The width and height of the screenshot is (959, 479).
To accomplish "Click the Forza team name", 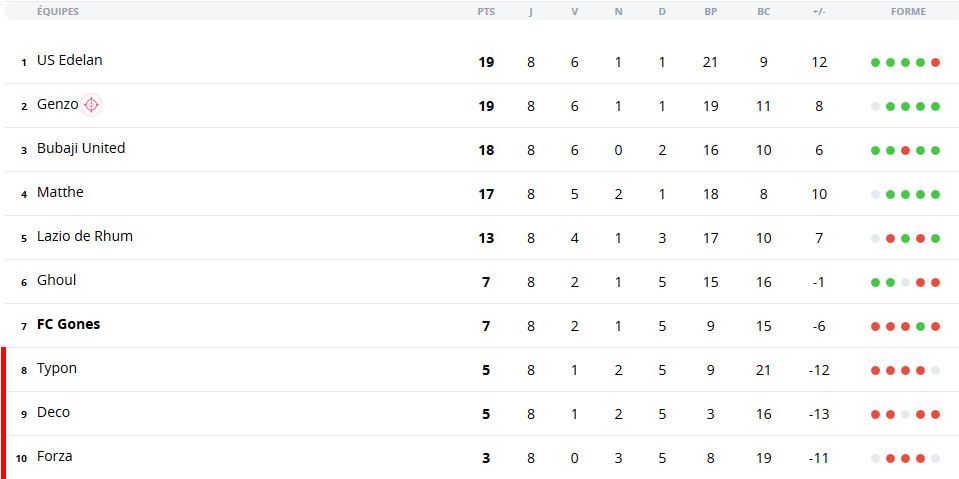I will click(x=54, y=456).
